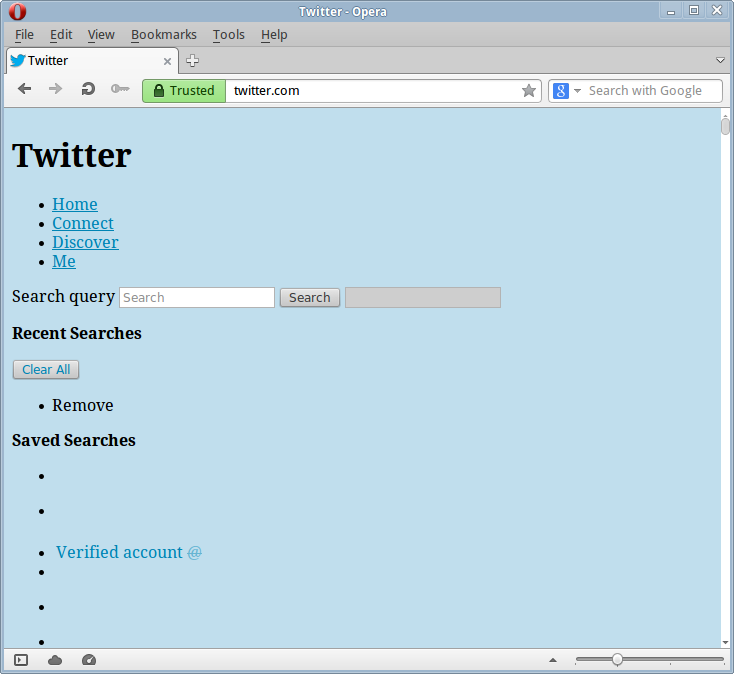Follow the Me link
The width and height of the screenshot is (734, 674).
(64, 261)
